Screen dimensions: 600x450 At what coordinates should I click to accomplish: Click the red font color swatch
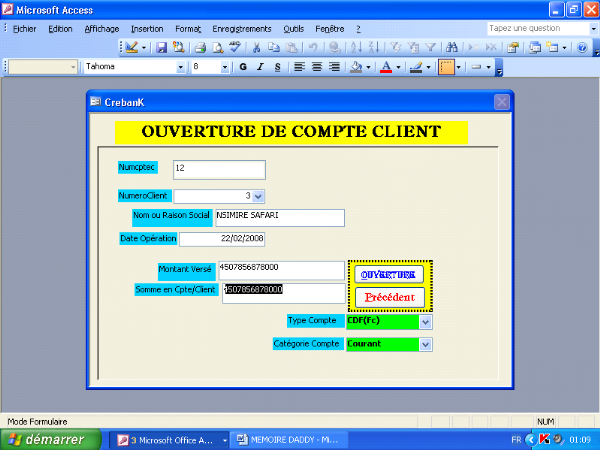coord(387,67)
